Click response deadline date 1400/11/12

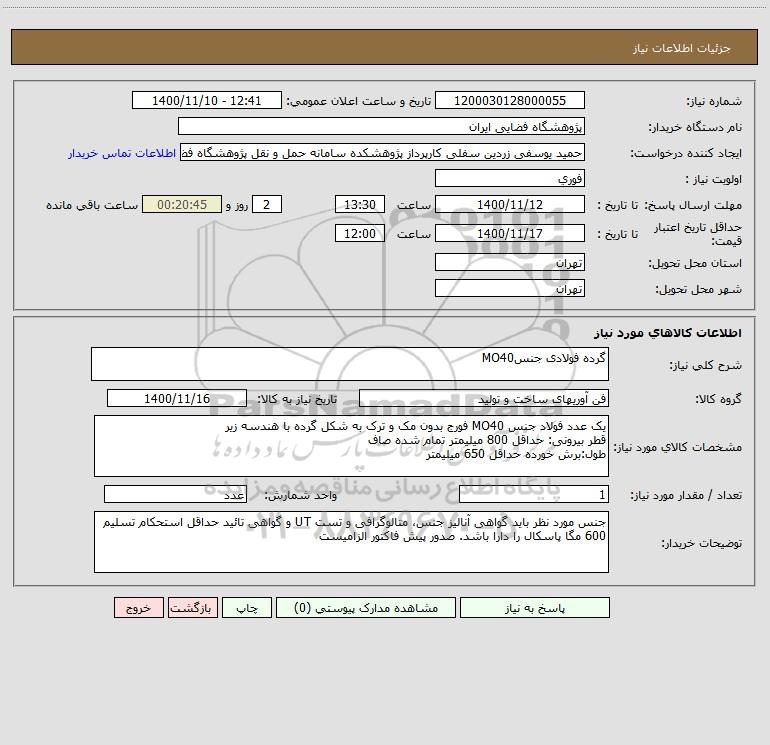coord(510,204)
